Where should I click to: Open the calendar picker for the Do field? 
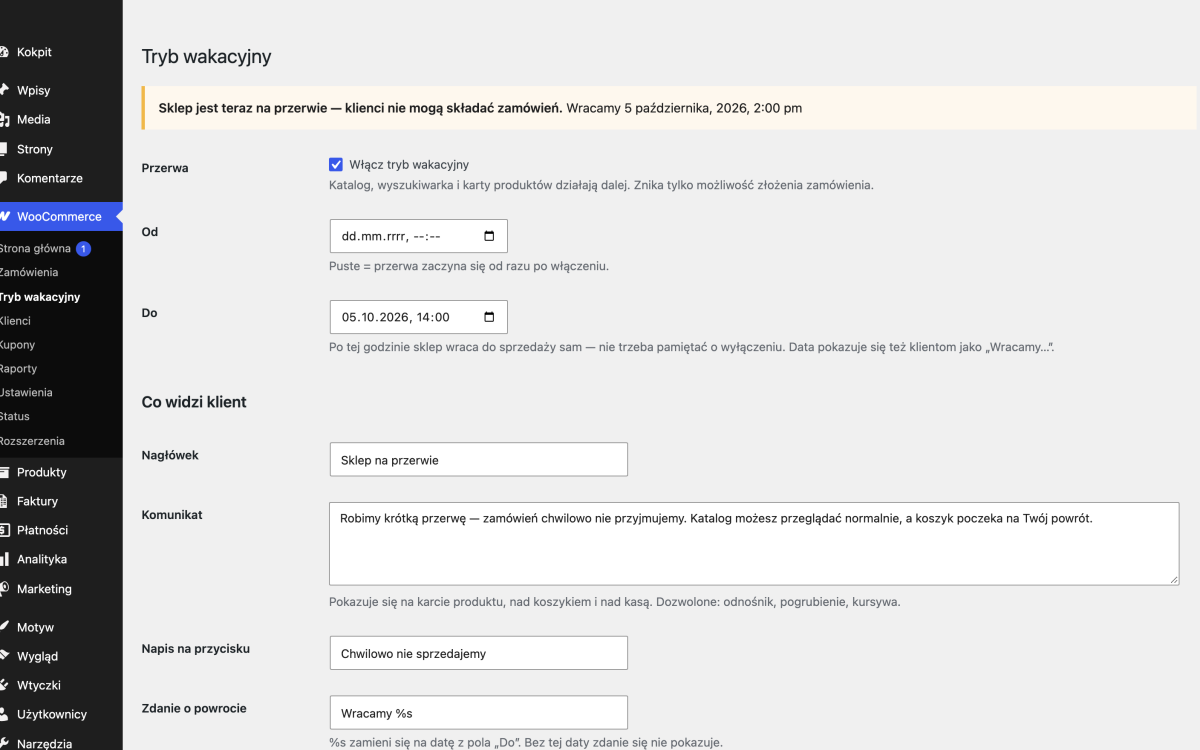(x=489, y=317)
